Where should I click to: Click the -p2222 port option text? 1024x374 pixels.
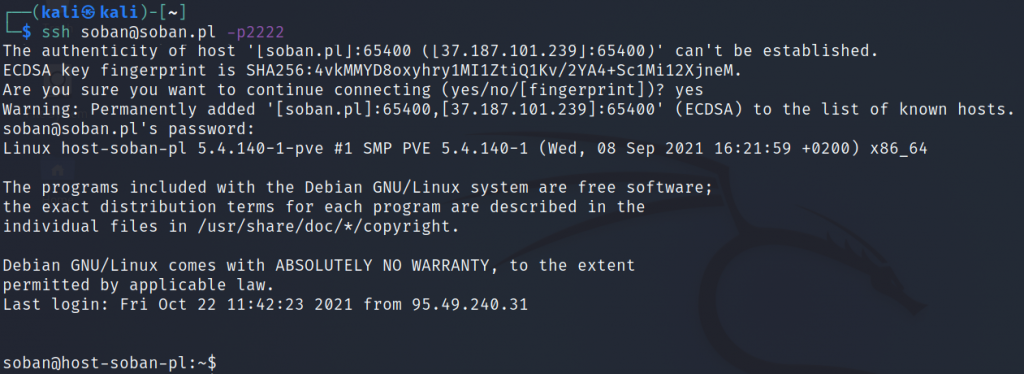(x=254, y=31)
